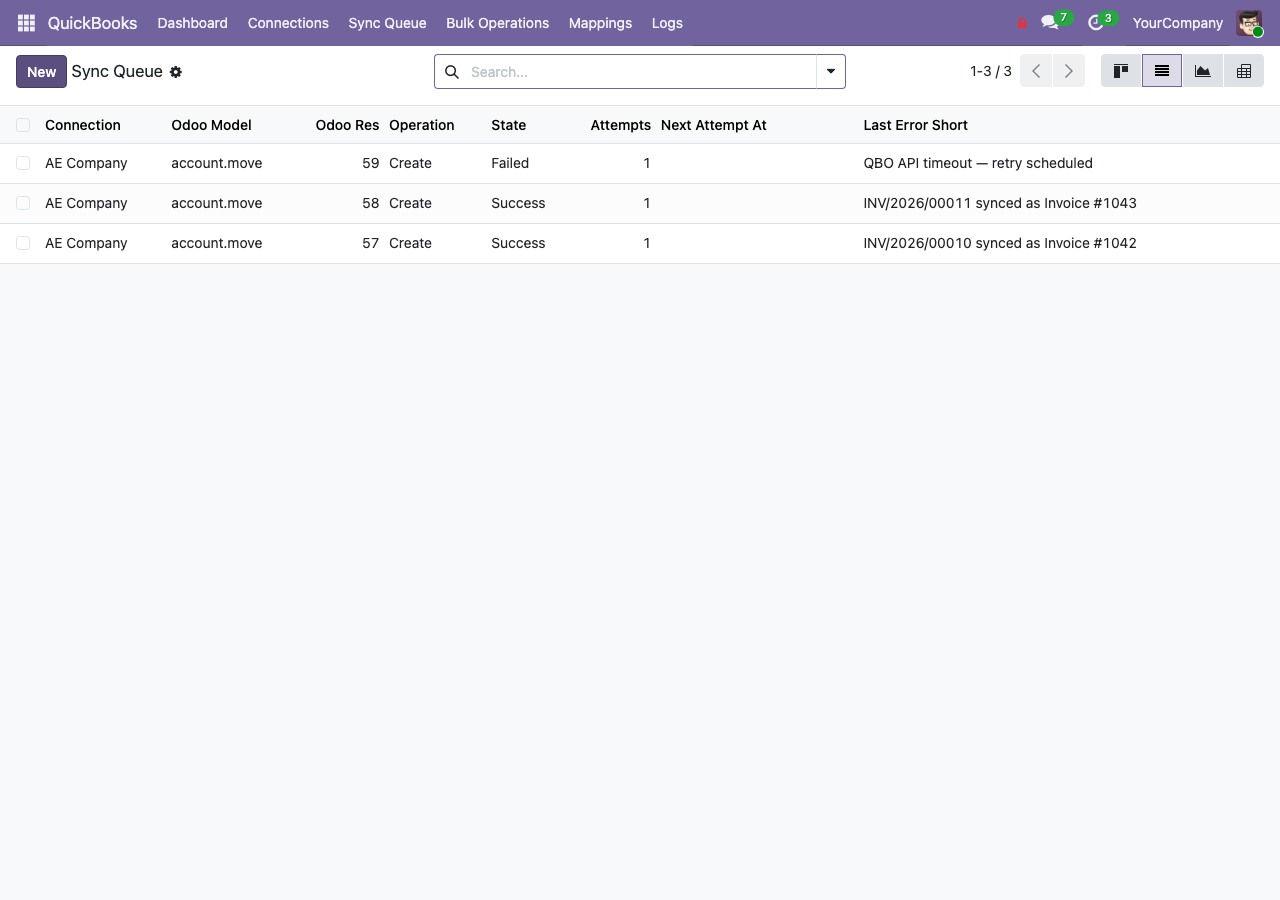Click the Success state in row 58
Screen dimensions: 1280x900
coord(518,203)
